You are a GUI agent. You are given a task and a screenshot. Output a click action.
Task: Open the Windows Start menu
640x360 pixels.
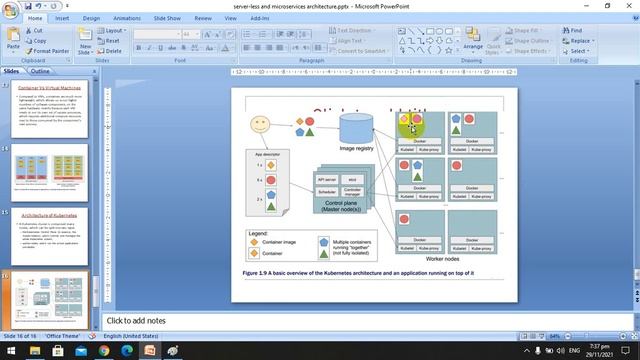(x=11, y=351)
